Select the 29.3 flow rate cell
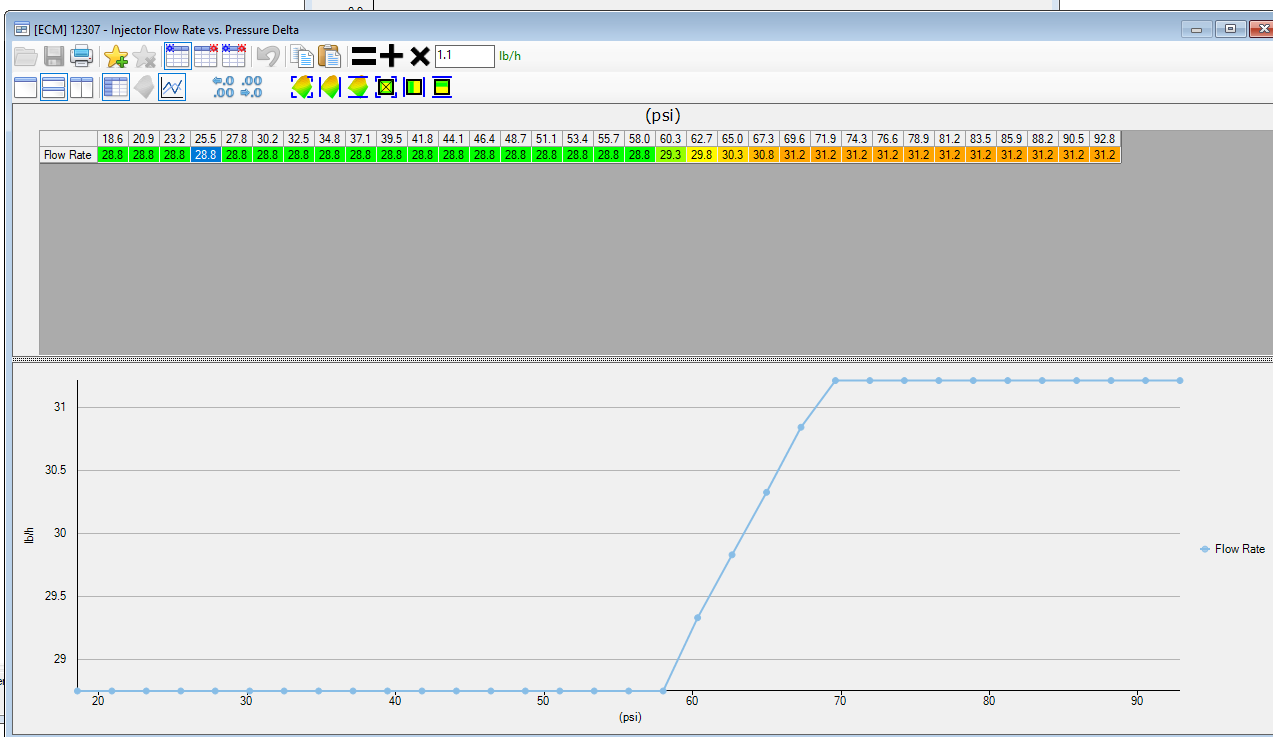The width and height of the screenshot is (1273, 737). pyautogui.click(x=671, y=155)
